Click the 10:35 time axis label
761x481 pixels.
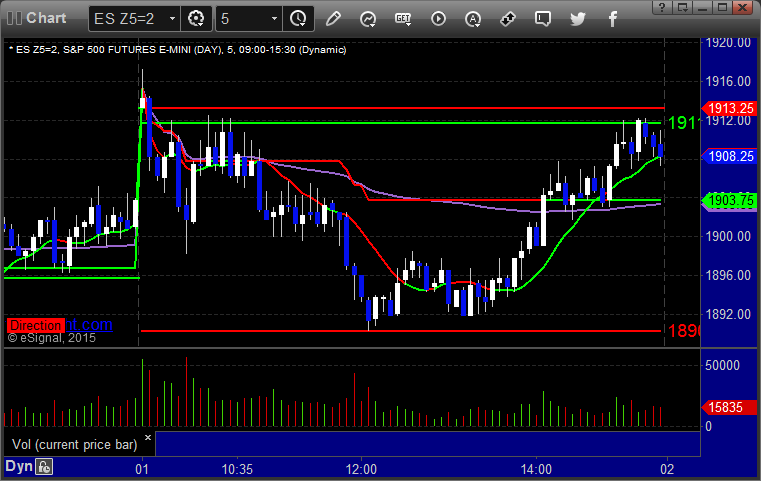237,469
